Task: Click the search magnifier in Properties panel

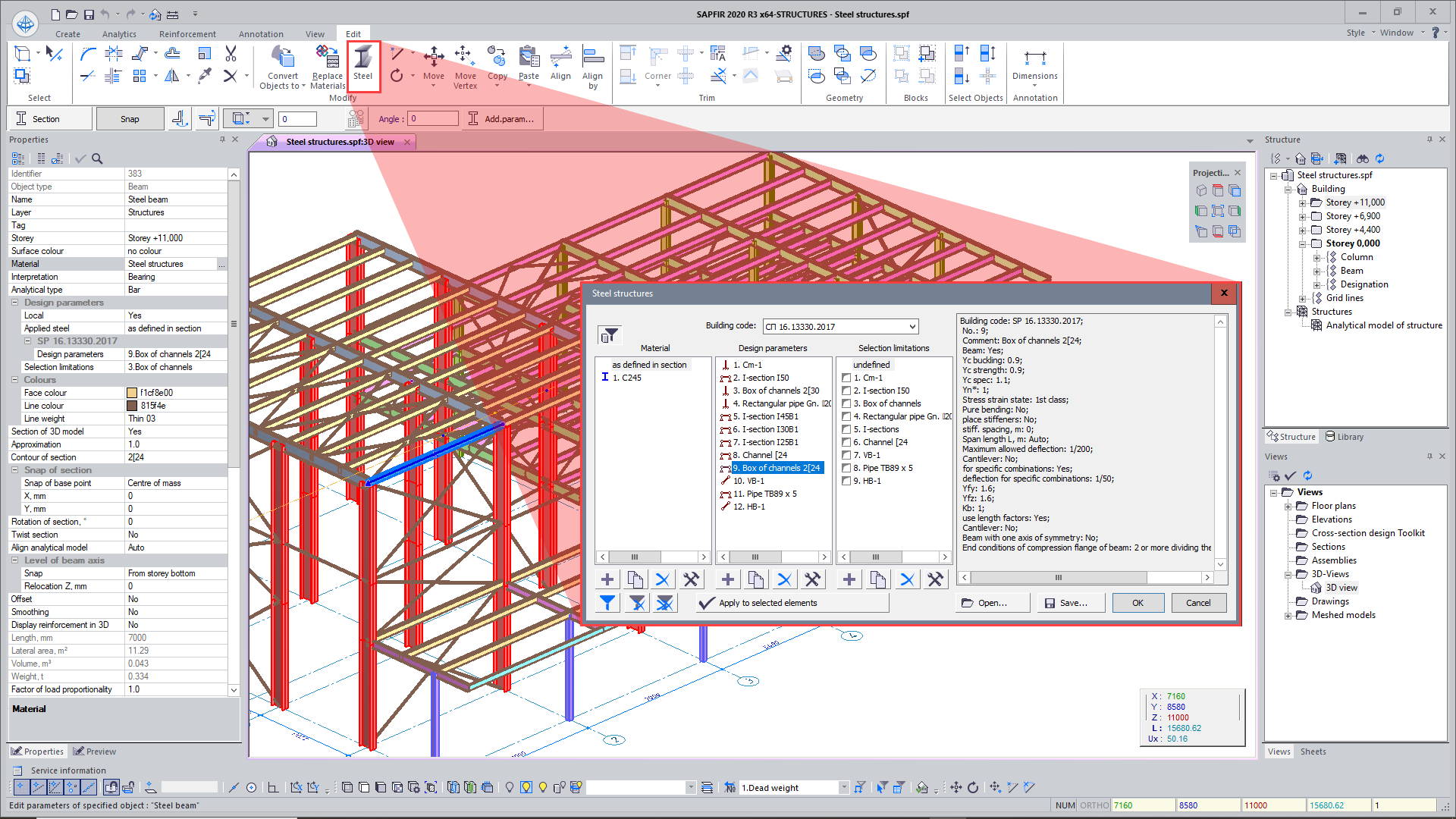Action: point(97,158)
